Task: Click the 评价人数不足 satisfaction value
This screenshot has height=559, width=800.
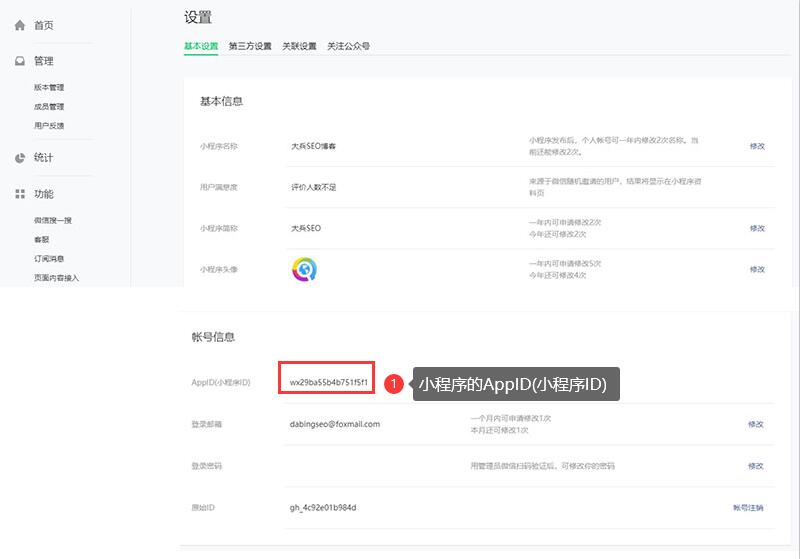Action: 313,187
